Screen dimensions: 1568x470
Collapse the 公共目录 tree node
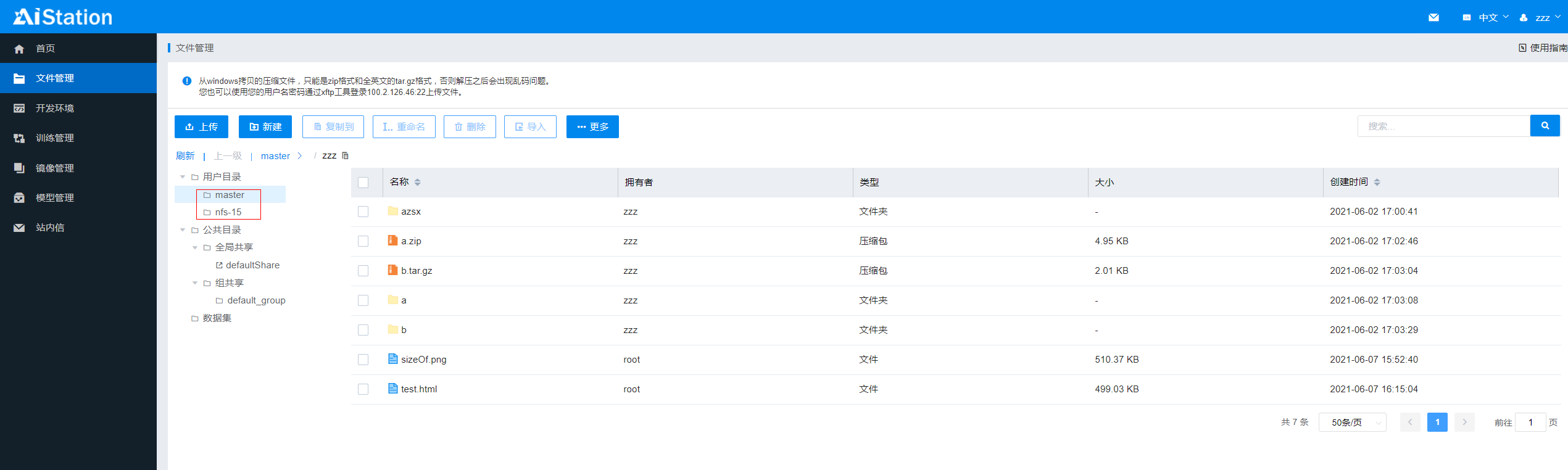point(183,230)
